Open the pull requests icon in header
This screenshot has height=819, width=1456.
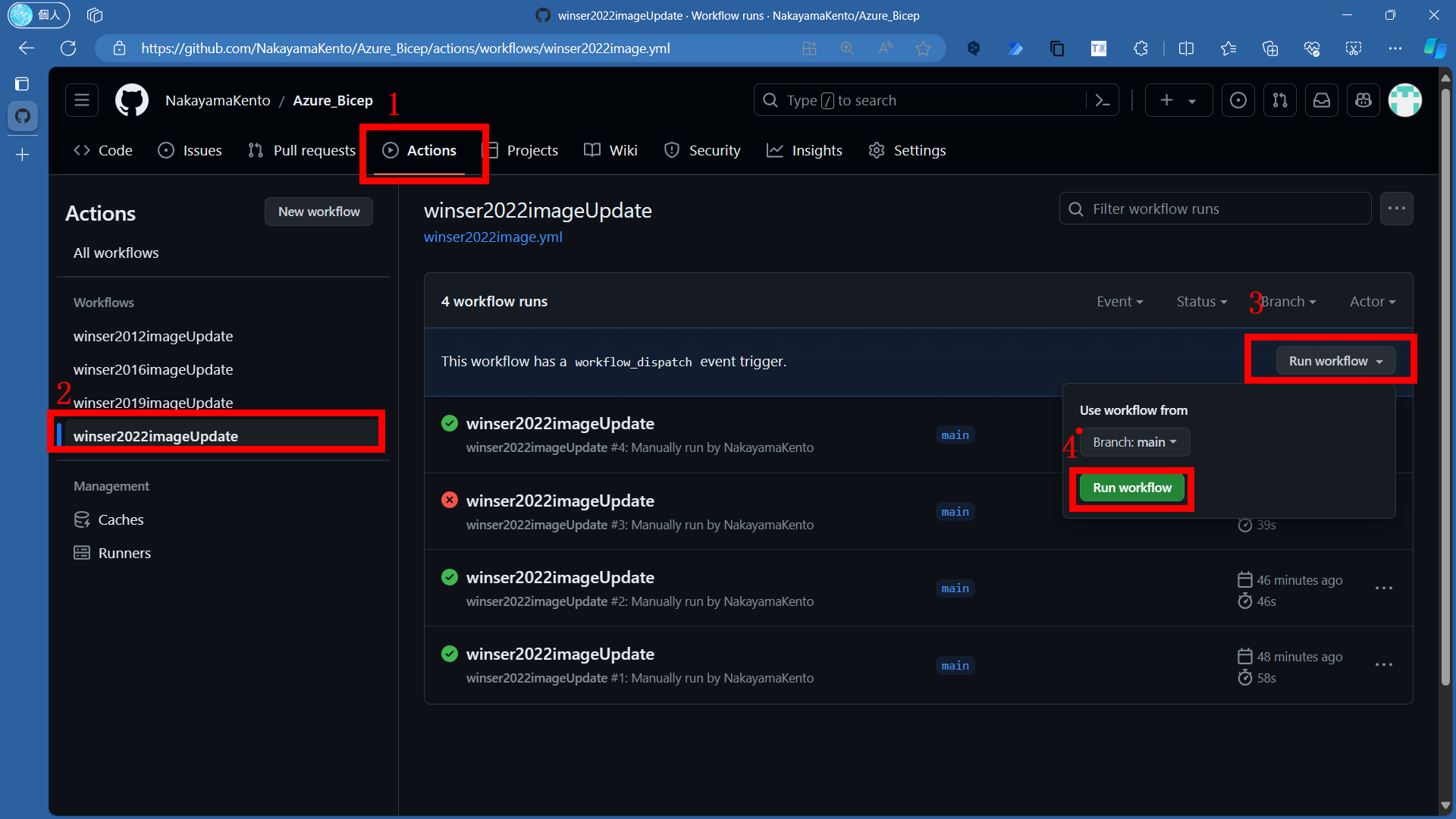pos(1280,100)
